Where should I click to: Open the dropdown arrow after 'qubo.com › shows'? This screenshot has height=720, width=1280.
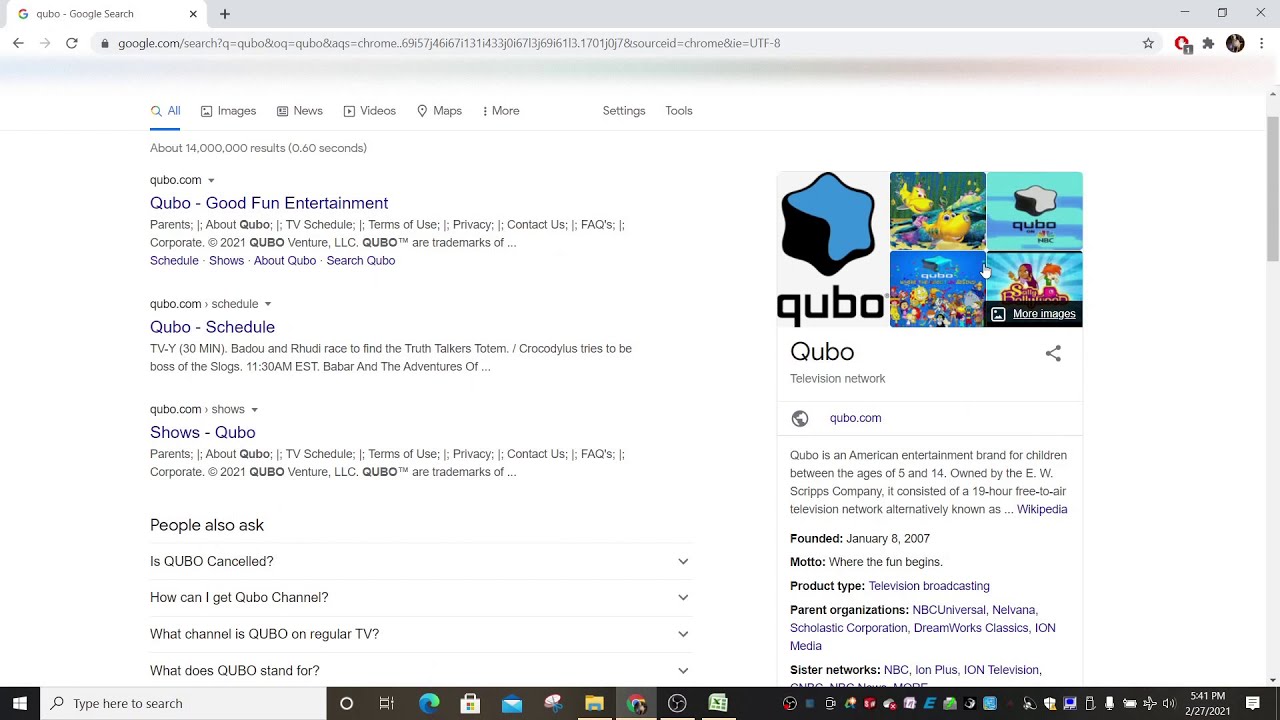[x=254, y=410]
